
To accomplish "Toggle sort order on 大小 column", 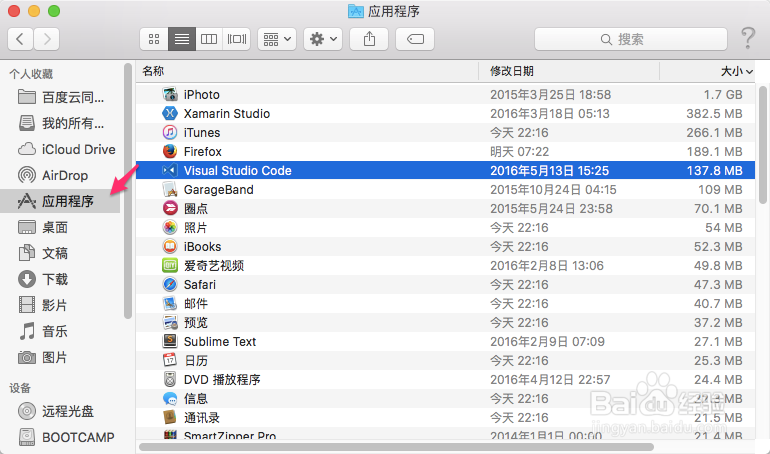I will coord(707,71).
